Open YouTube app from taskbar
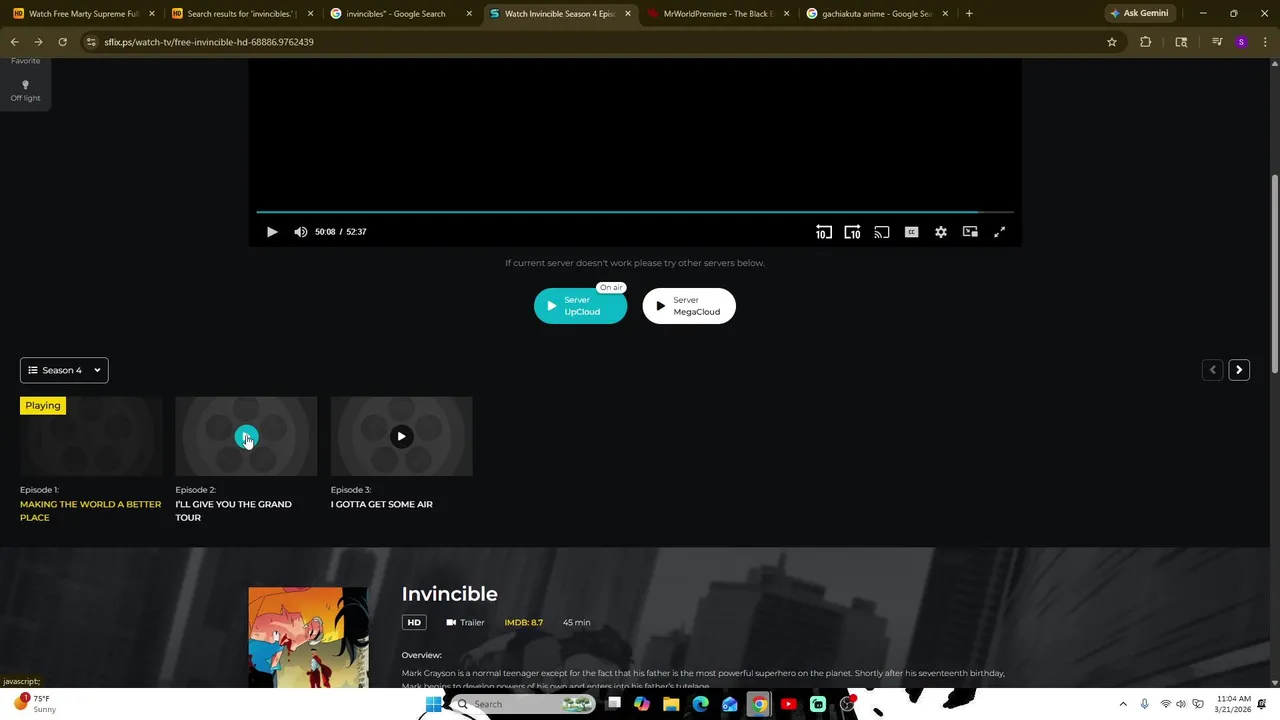This screenshot has height=720, width=1280. click(x=788, y=704)
